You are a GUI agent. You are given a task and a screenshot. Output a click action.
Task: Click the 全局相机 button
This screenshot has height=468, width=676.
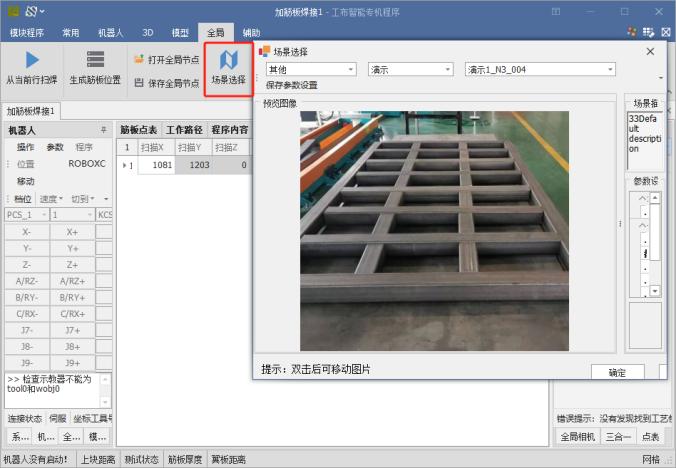577,436
